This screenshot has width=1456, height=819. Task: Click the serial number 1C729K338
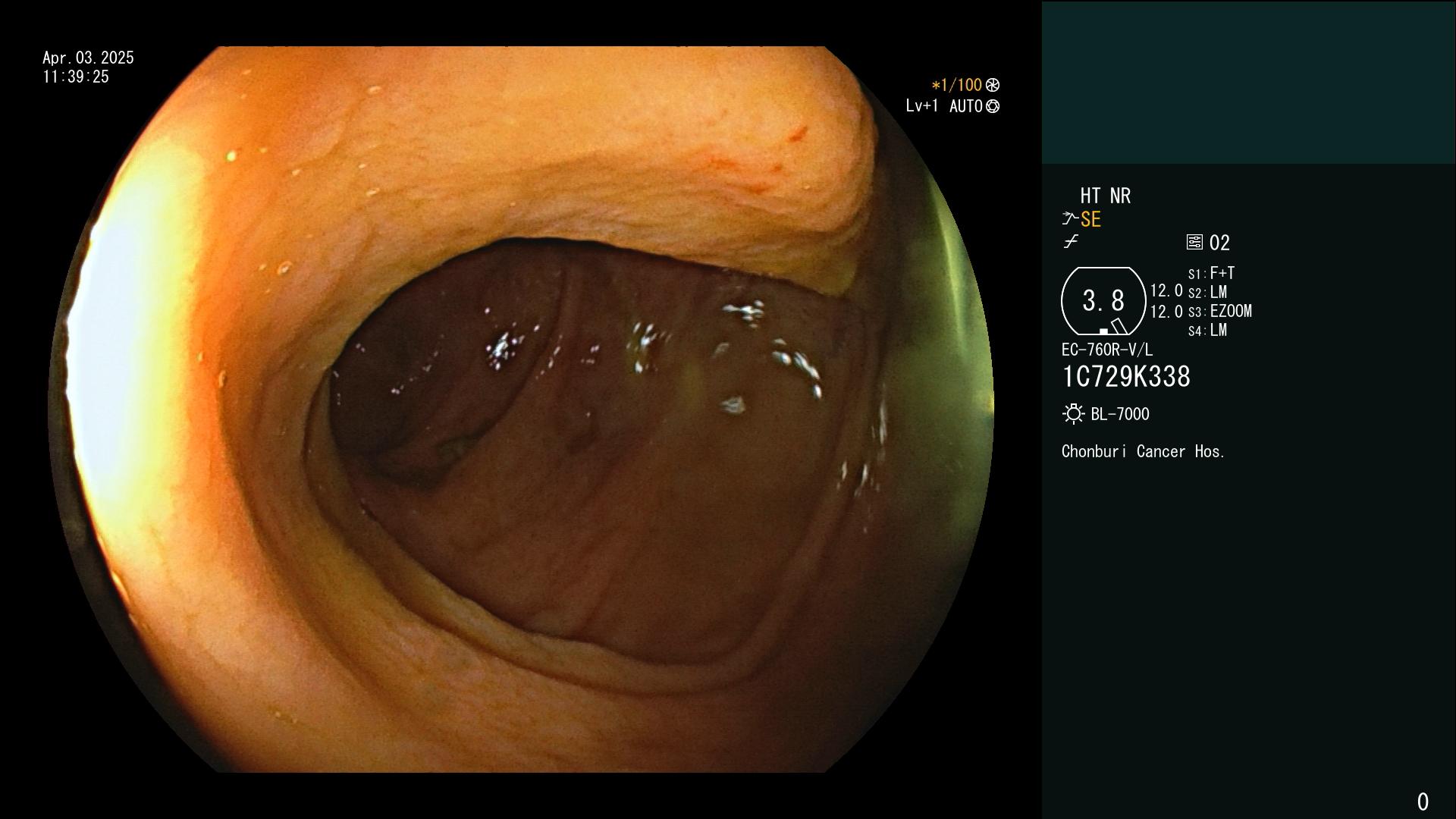click(1126, 377)
